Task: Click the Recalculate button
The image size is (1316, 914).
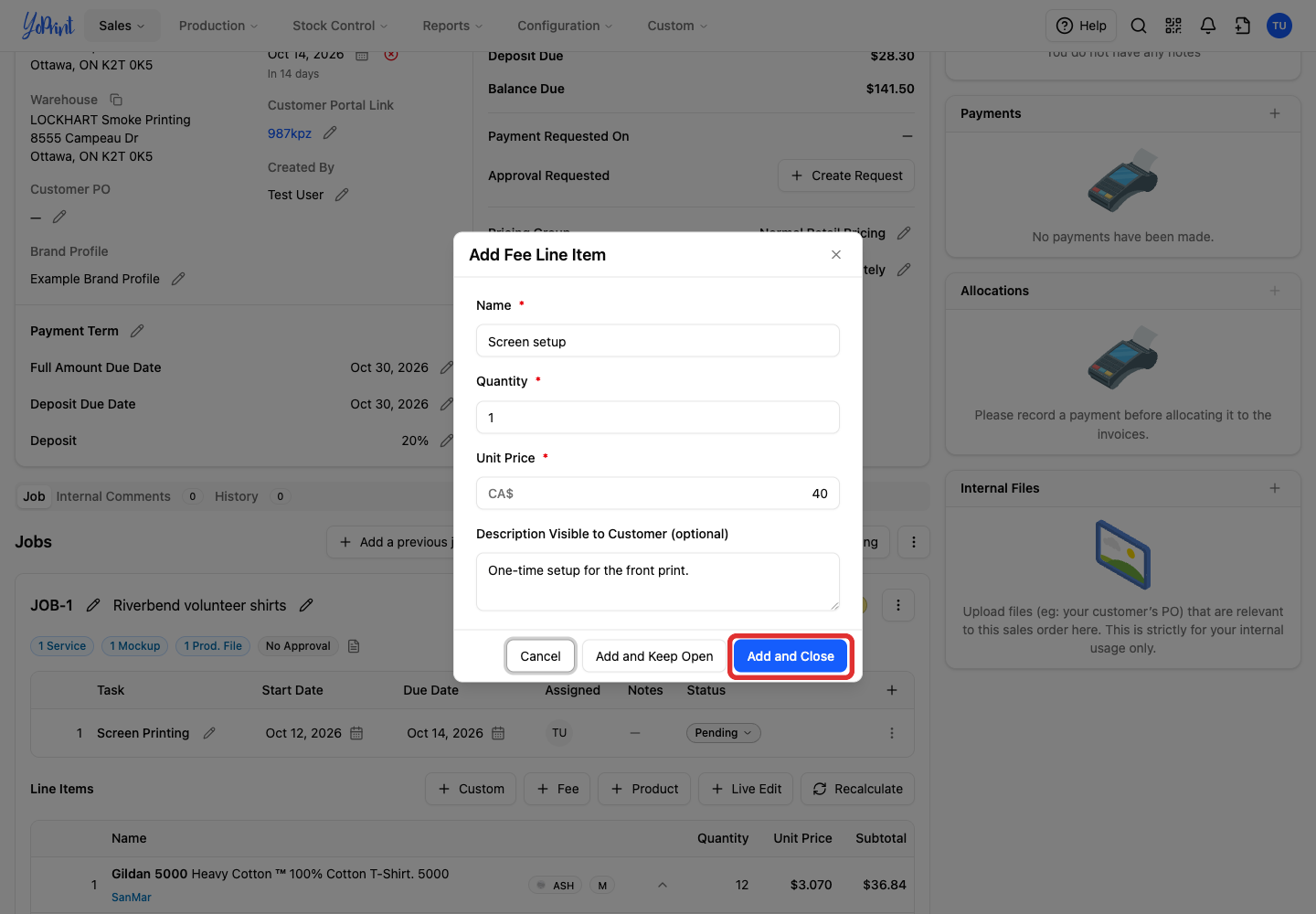Action: (857, 789)
